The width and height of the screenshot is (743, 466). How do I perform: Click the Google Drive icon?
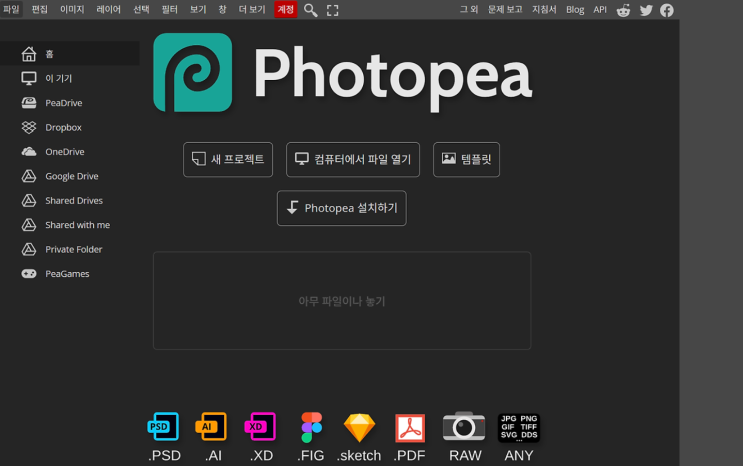click(29, 176)
